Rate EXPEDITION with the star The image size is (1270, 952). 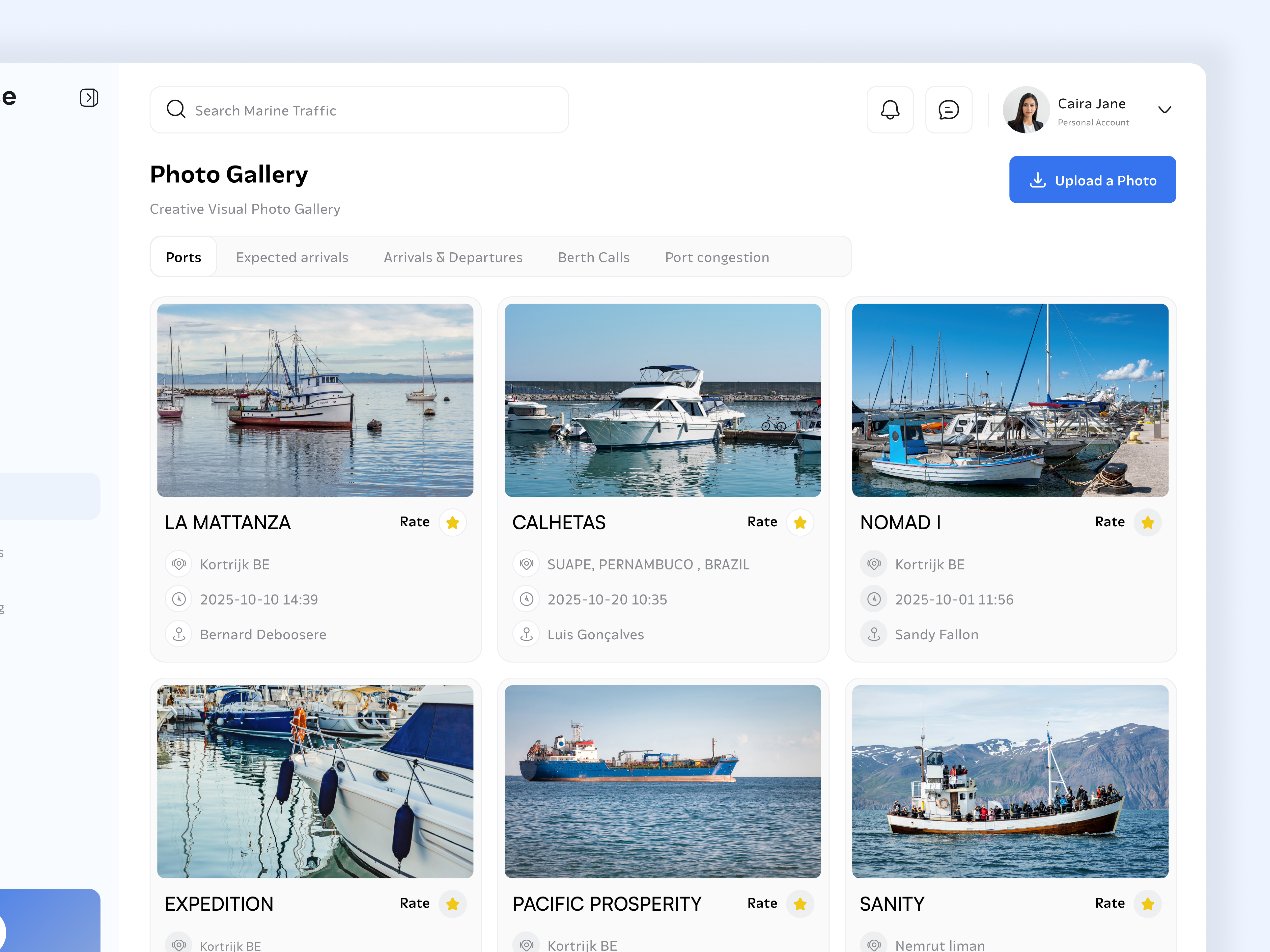click(452, 904)
